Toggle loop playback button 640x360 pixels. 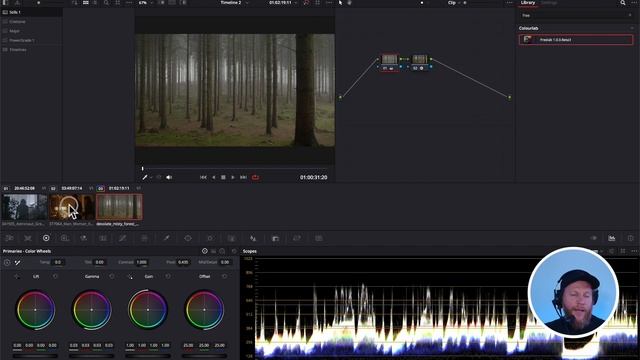[x=256, y=177]
